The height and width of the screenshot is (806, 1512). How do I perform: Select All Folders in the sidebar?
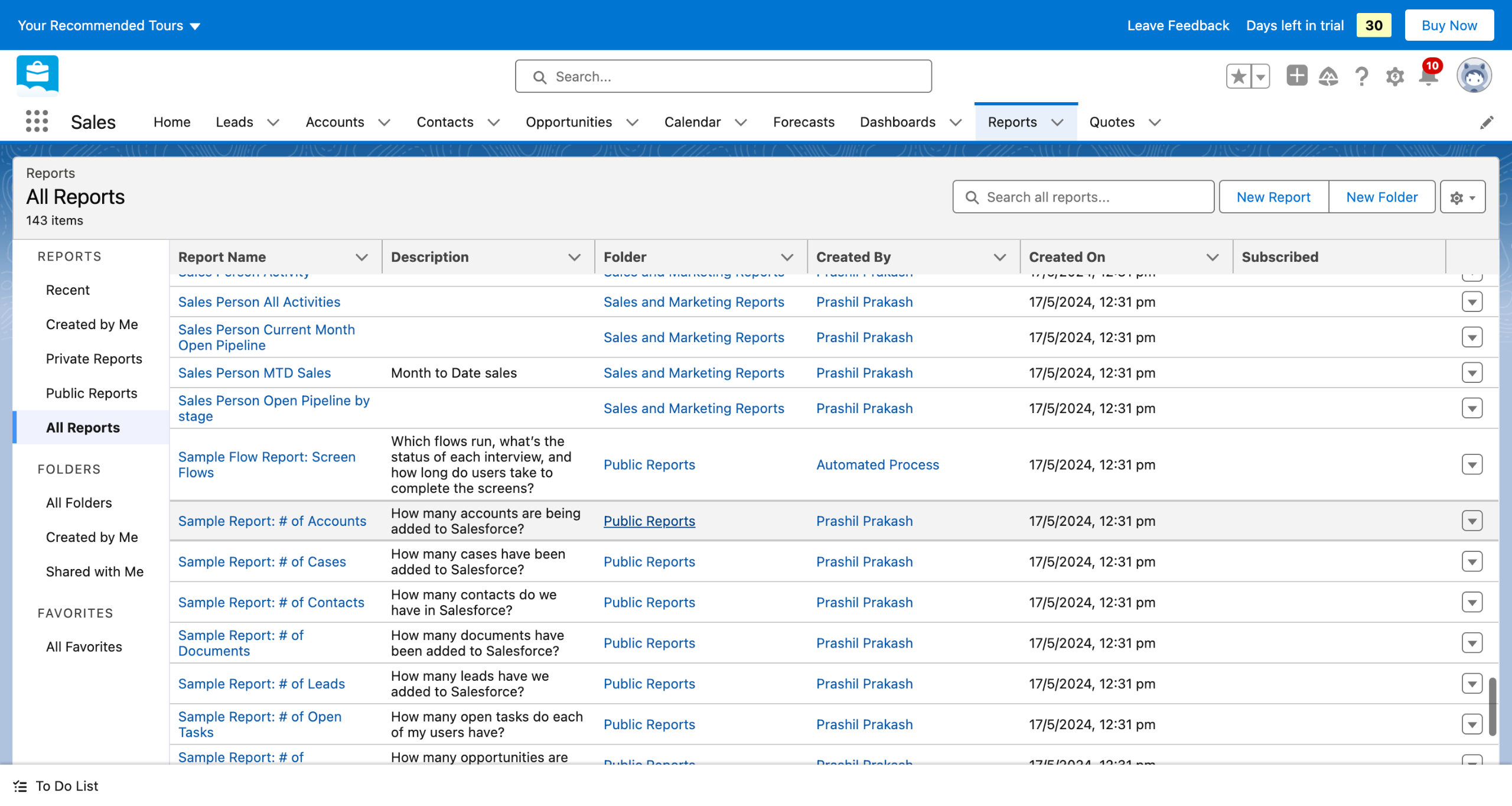79,503
